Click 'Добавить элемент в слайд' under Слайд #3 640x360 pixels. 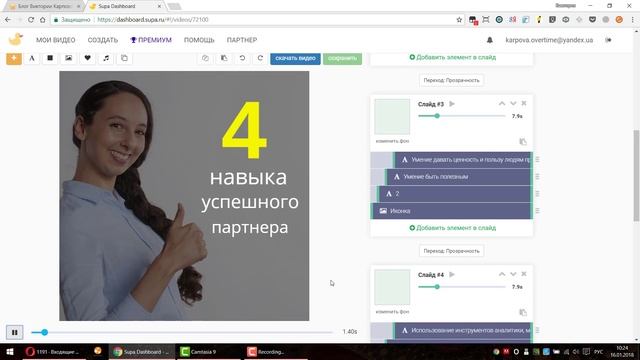[x=453, y=228]
